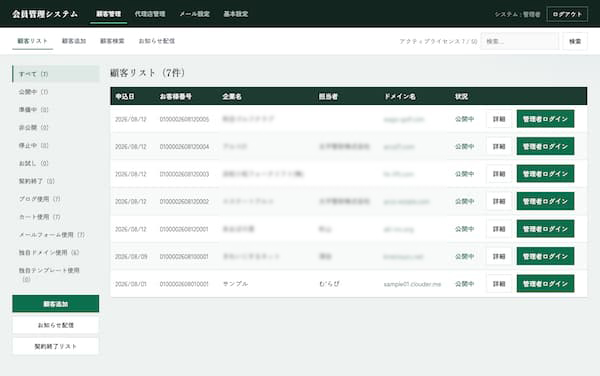
Task: Click the ドメイン名 column header
Action: click(x=399, y=96)
